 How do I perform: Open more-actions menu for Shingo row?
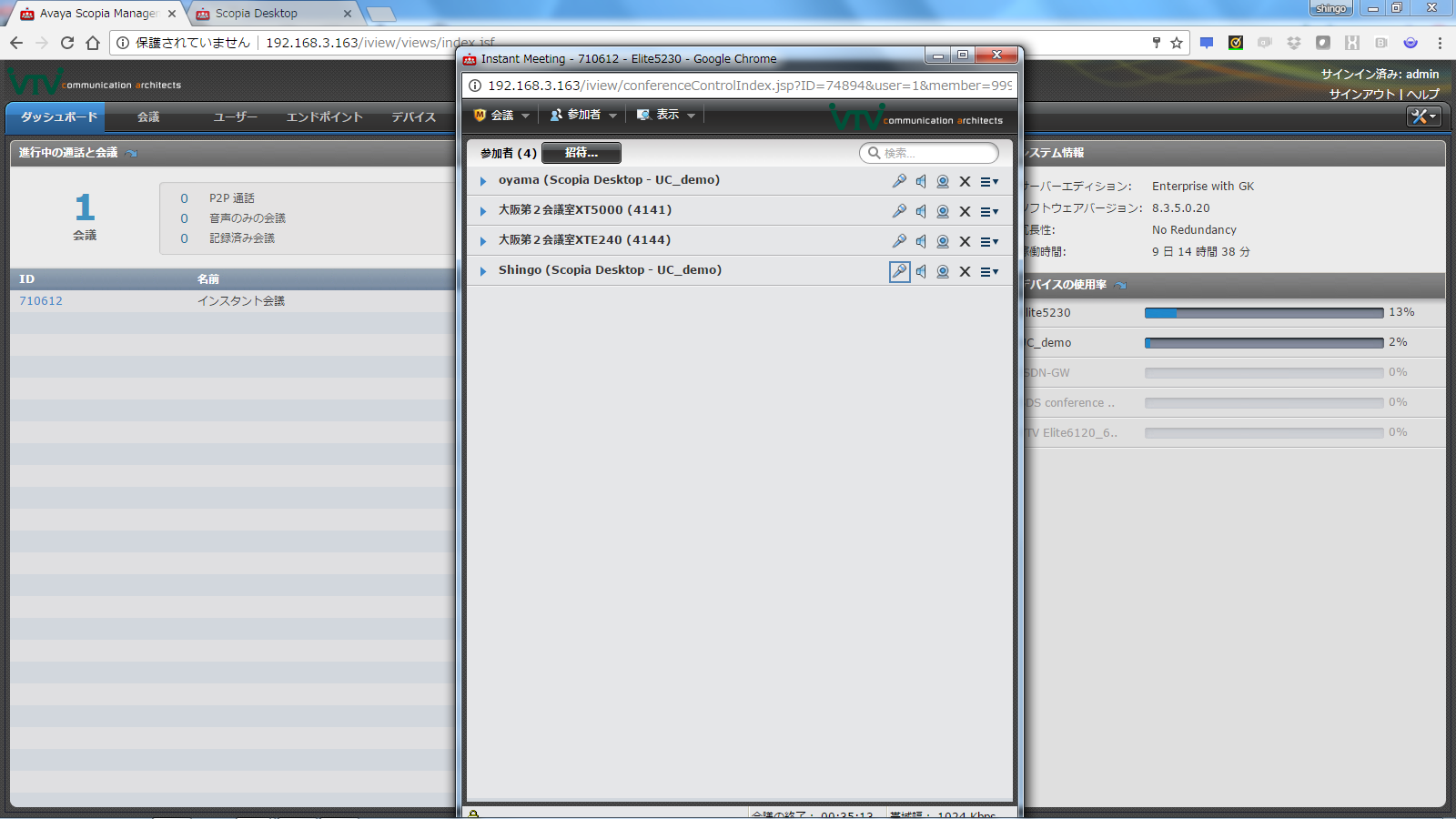(x=989, y=272)
